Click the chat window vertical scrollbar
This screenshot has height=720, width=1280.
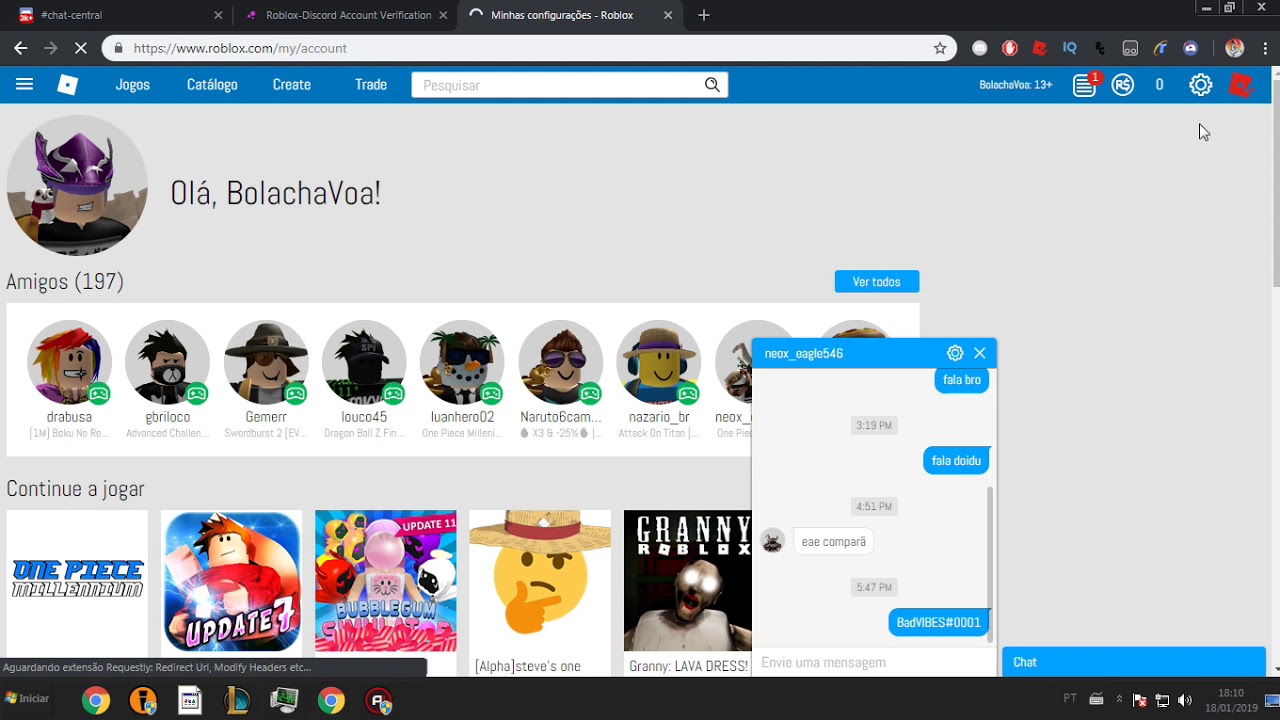[992, 565]
